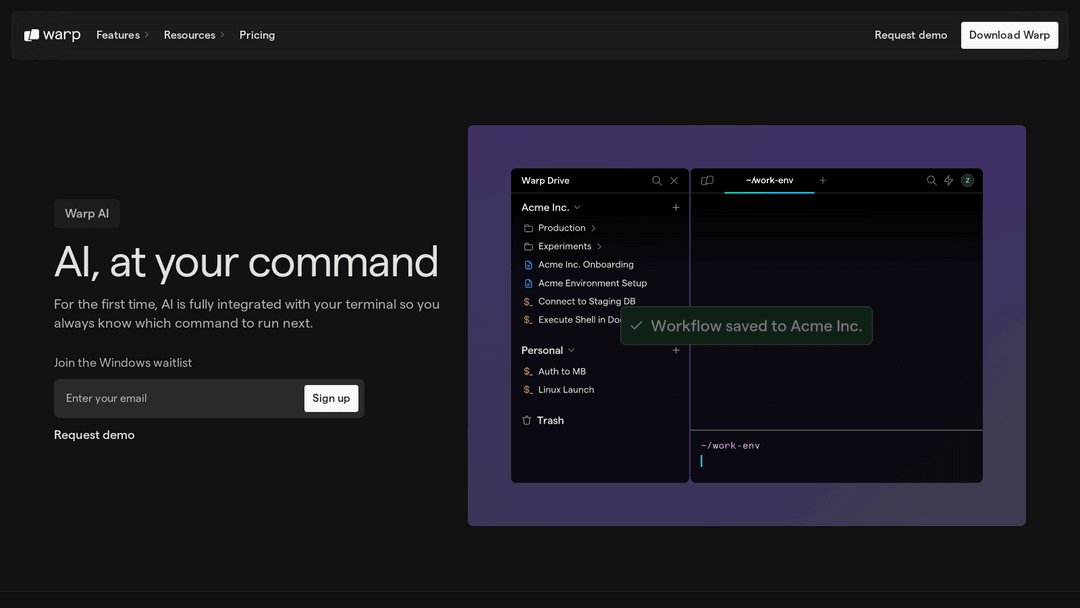
Task: Click notebook icon beside Acme Inc. Onboarding
Action: tap(528, 265)
